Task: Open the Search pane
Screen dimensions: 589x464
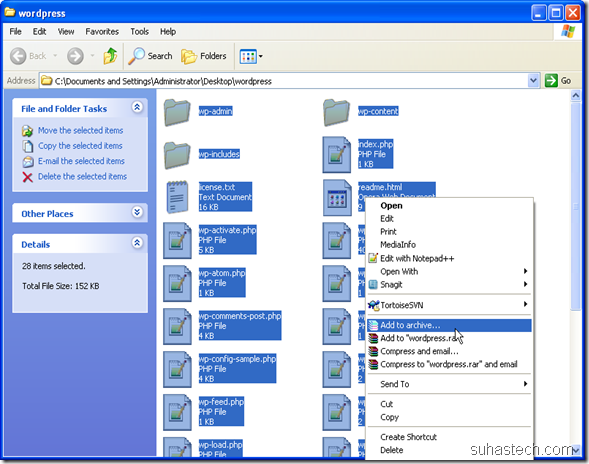Action: click(x=150, y=56)
